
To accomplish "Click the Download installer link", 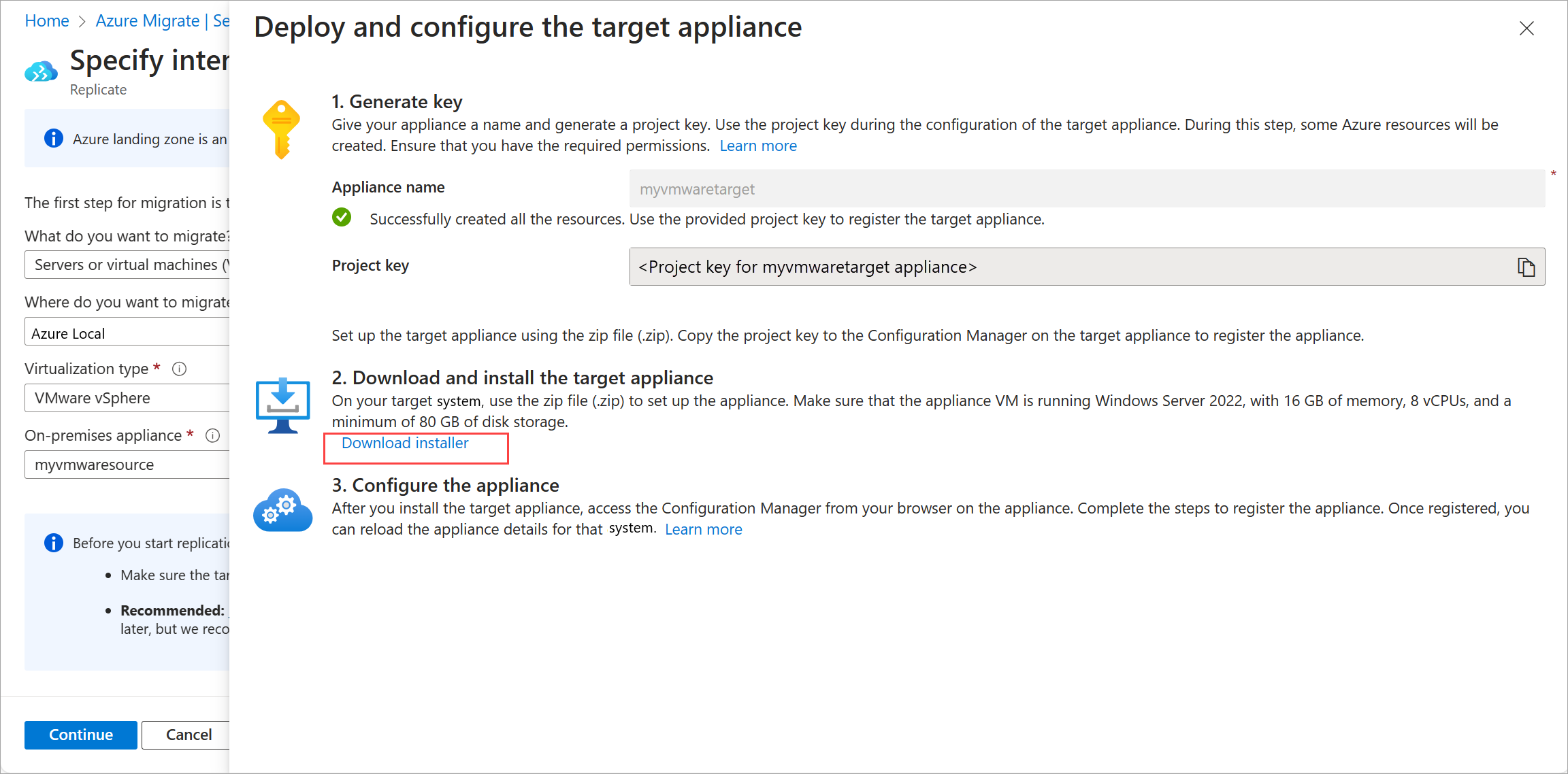I will click(405, 443).
